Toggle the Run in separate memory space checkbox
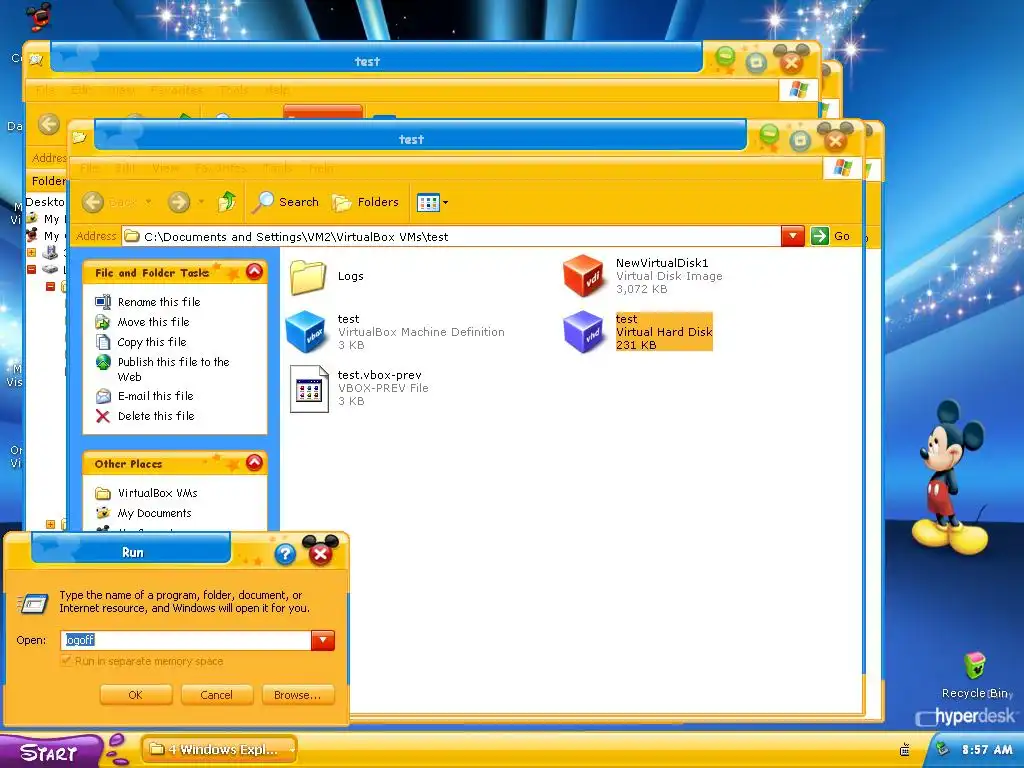The image size is (1024, 768). pos(66,661)
